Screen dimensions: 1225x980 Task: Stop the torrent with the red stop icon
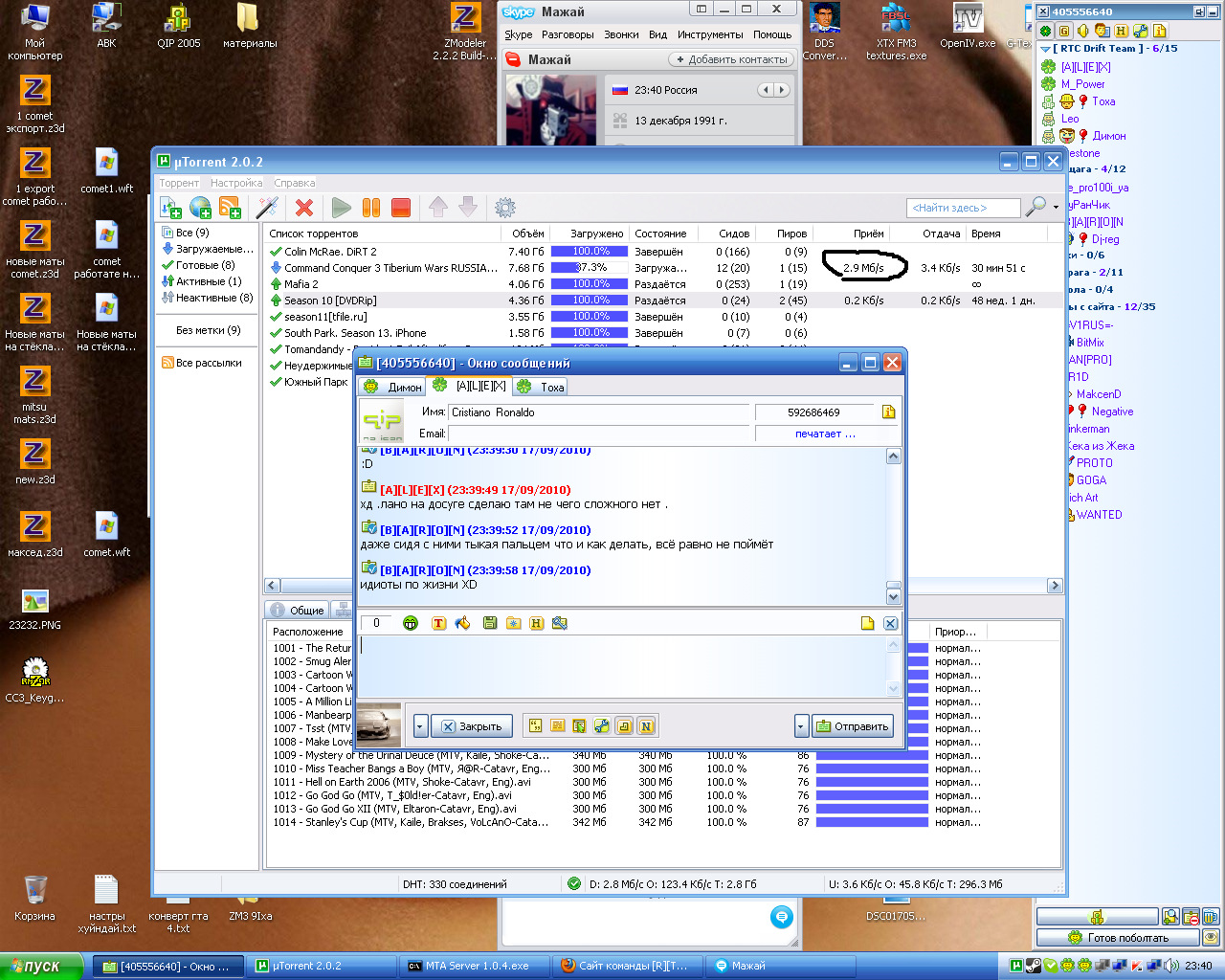(x=401, y=207)
